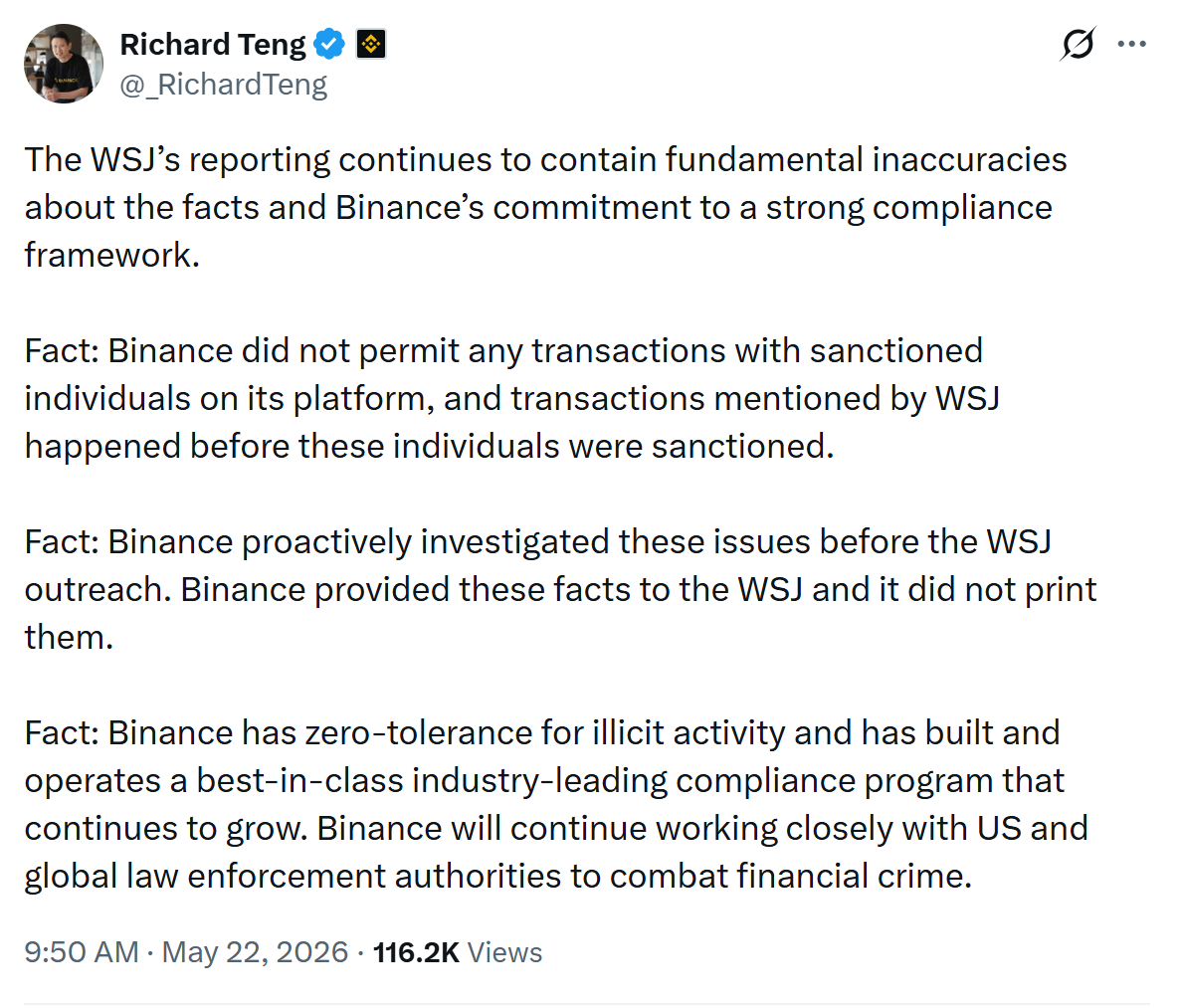Image resolution: width=1182 pixels, height=1008 pixels.
Task: Click the paragraph starting 'Fact: Binance did not permit'
Action: point(512,399)
